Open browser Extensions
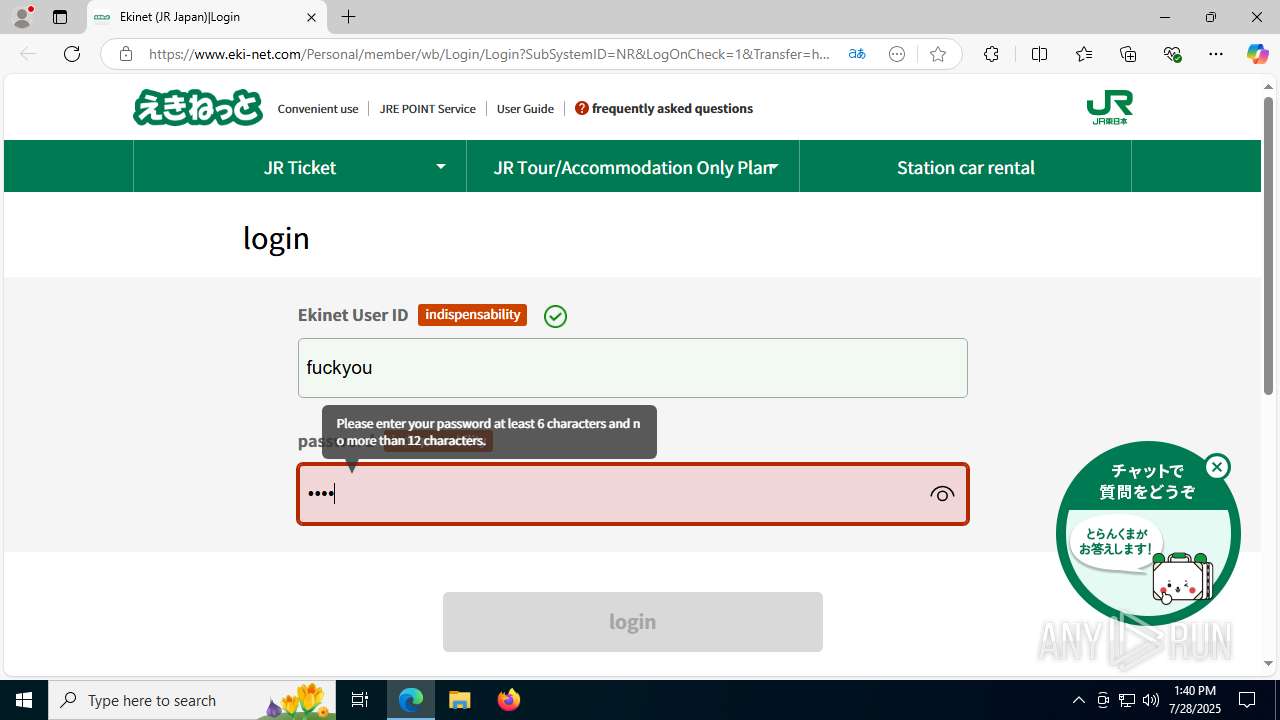Image resolution: width=1280 pixels, height=720 pixels. pyautogui.click(x=991, y=54)
